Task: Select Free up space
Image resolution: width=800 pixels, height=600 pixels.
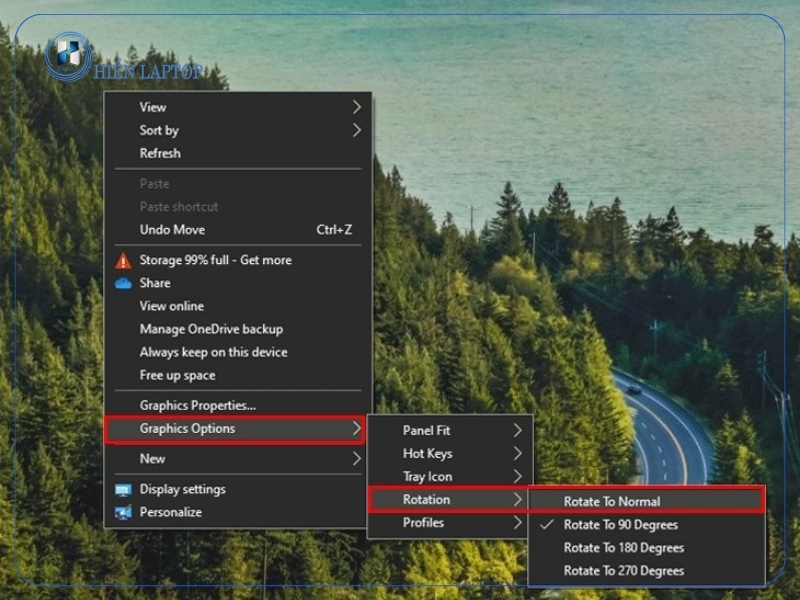Action: coord(238,375)
